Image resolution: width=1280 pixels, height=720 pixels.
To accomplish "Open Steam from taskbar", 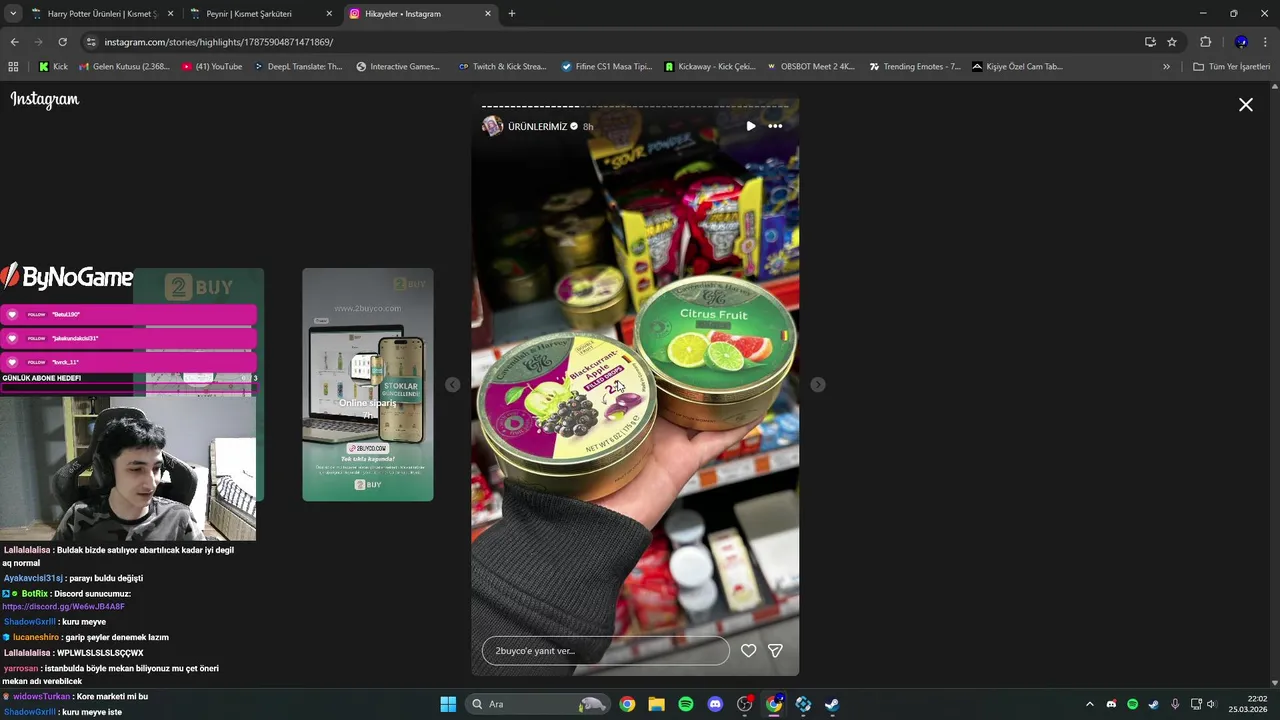I will [832, 704].
